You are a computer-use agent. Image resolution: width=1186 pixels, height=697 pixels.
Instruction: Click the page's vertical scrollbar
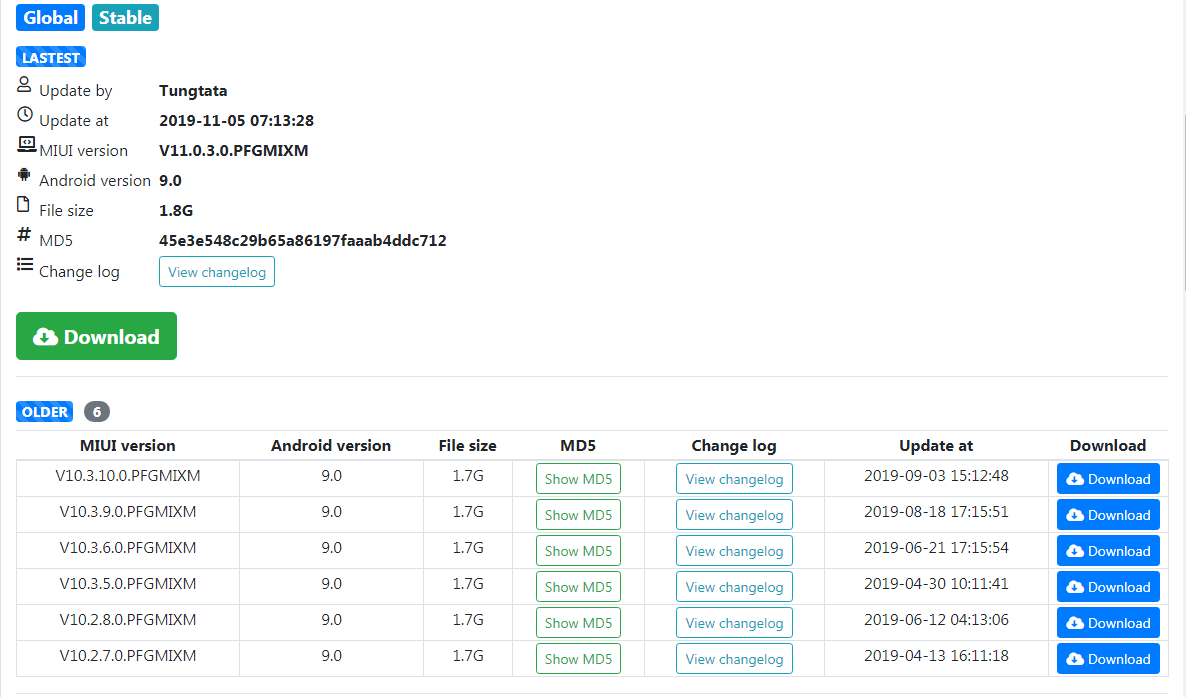(1184, 203)
